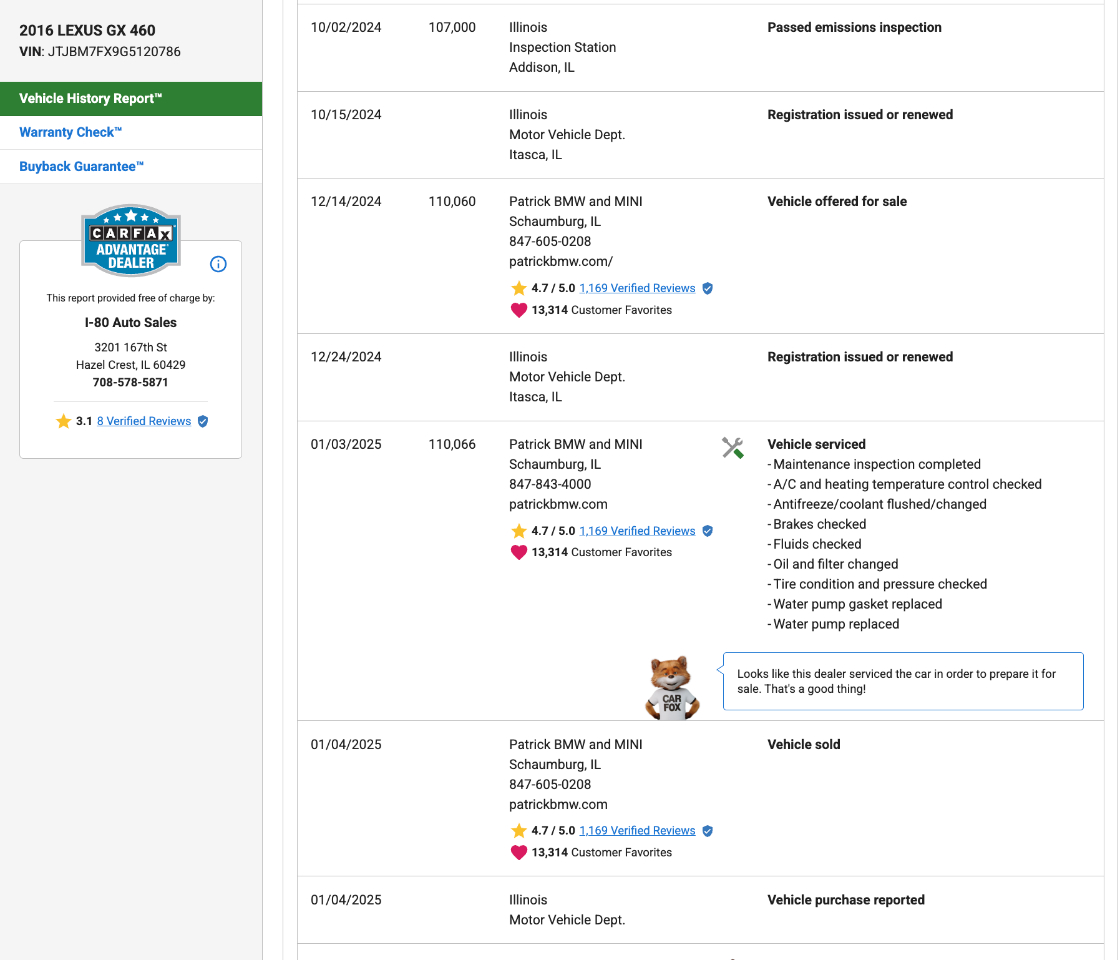Click the Car Fox speech bubble message

coord(902,681)
